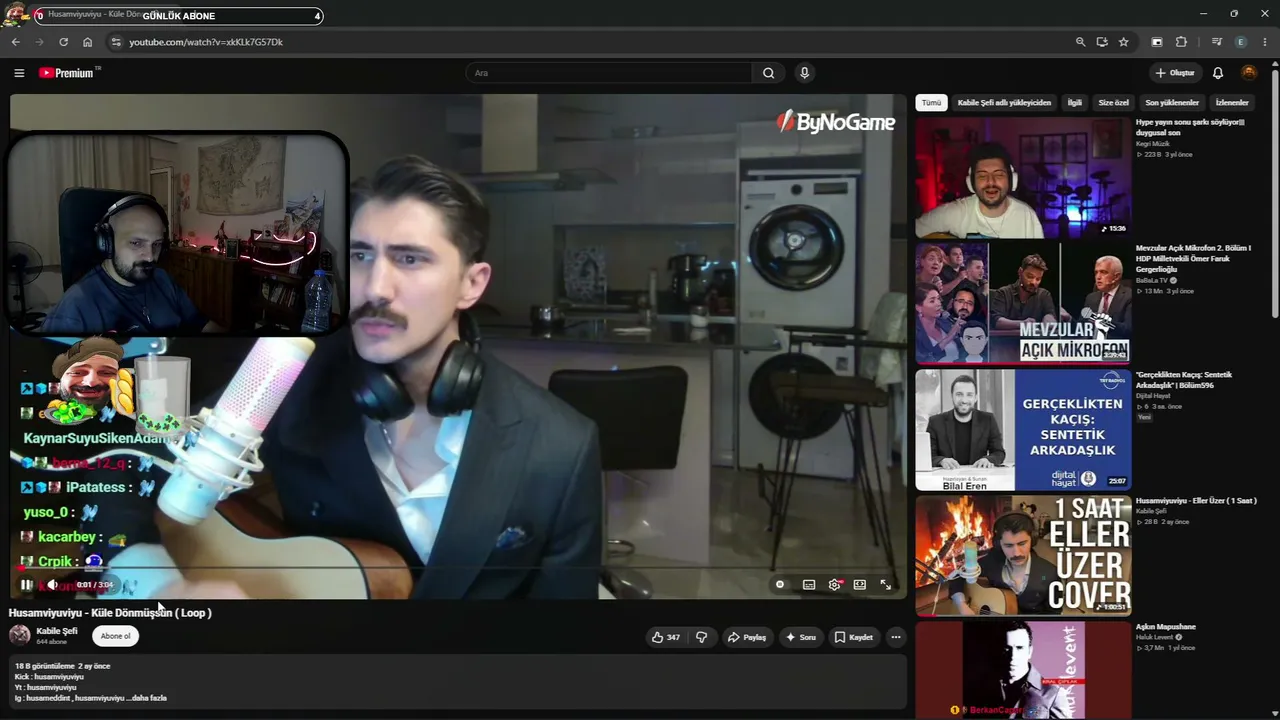Install the page as an app

coord(1102,42)
